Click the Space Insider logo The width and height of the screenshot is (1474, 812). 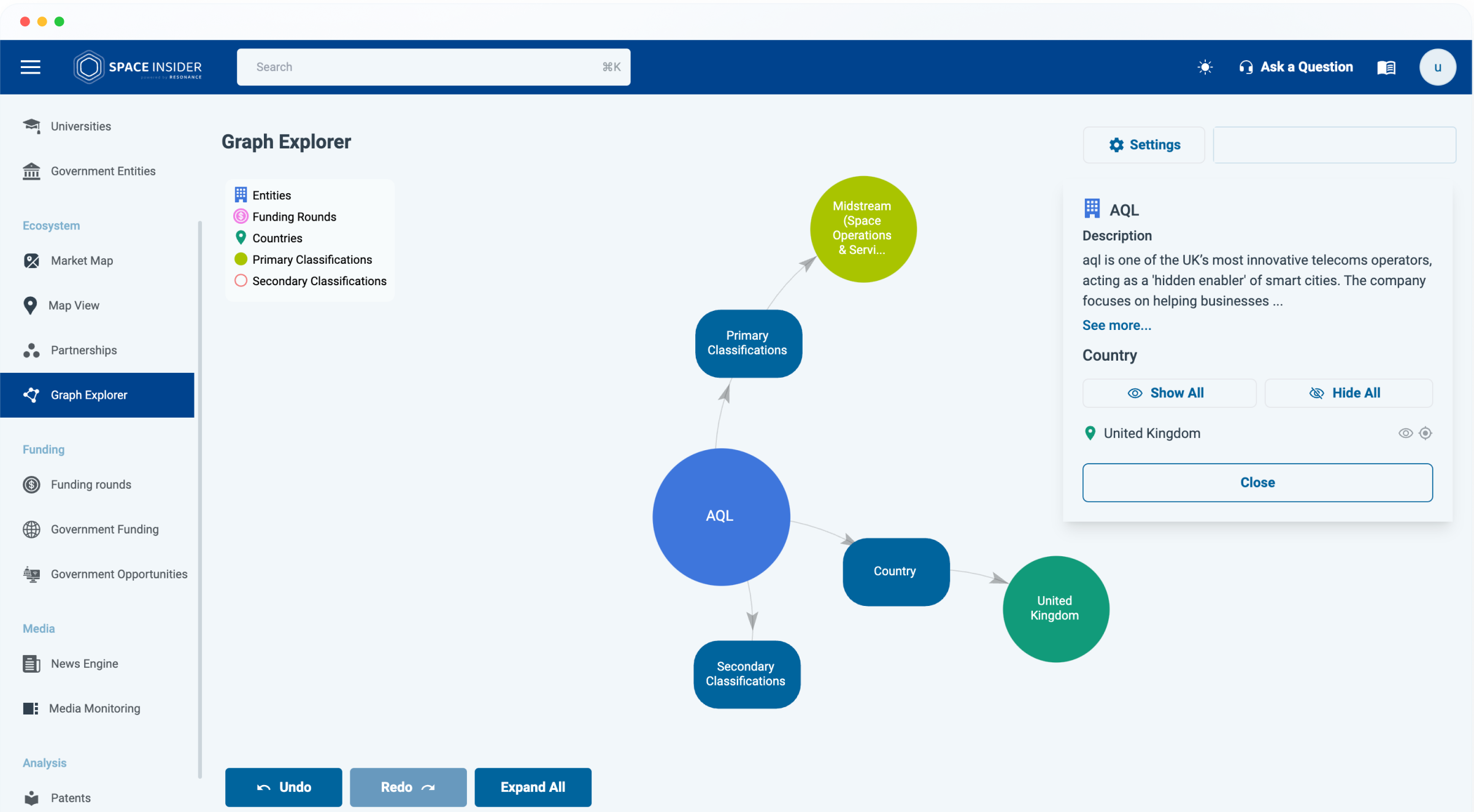(137, 67)
